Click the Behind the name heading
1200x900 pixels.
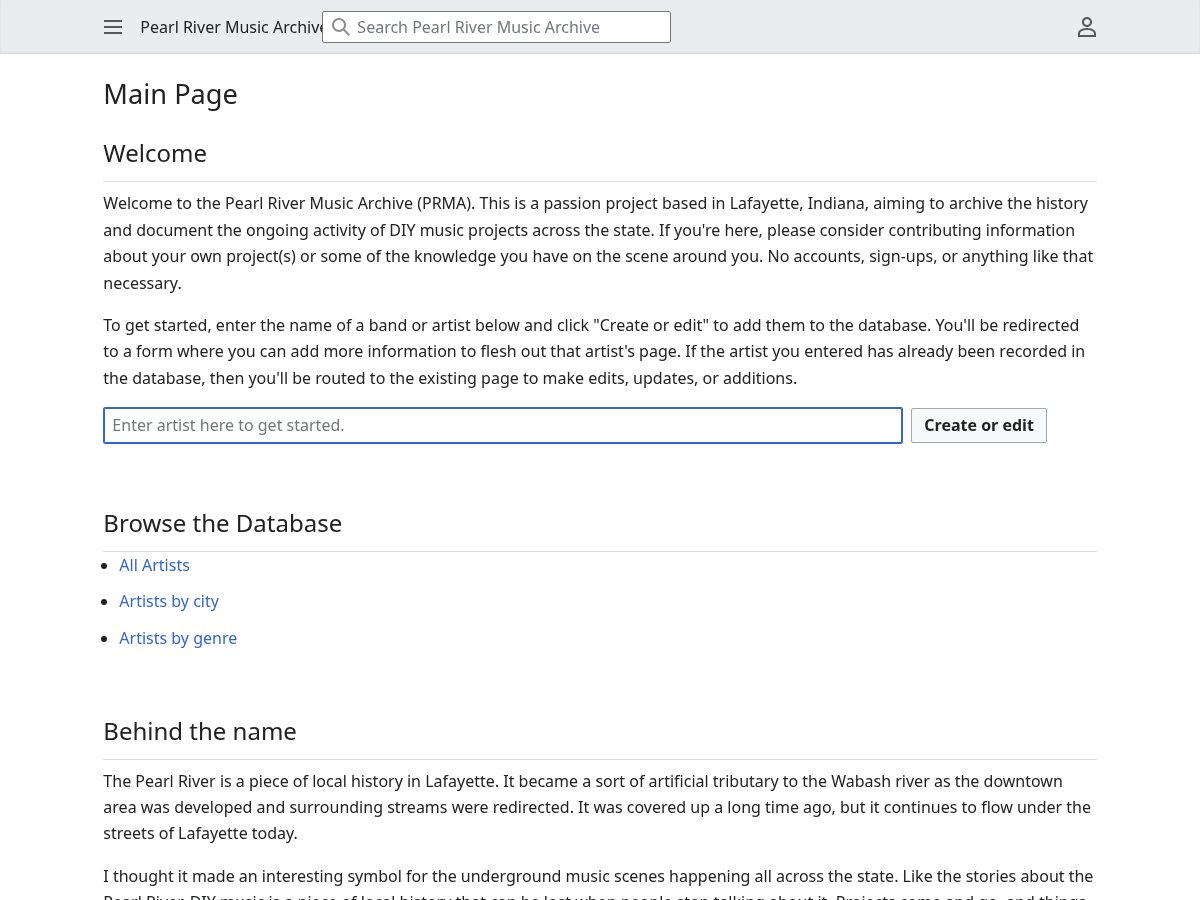tap(200, 731)
